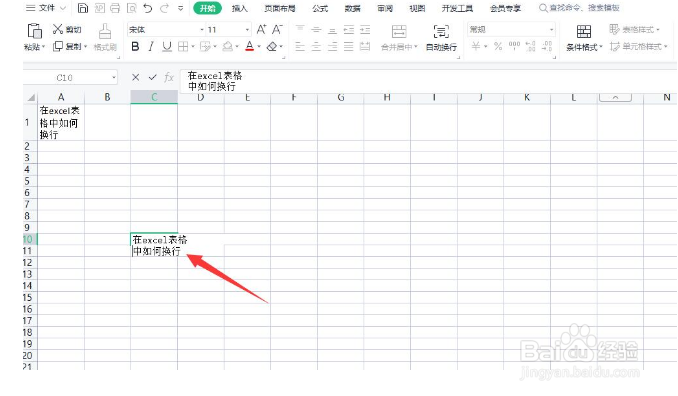The height and width of the screenshot is (396, 678).
Task: Click the Copy (复制) icon
Action: point(58,46)
